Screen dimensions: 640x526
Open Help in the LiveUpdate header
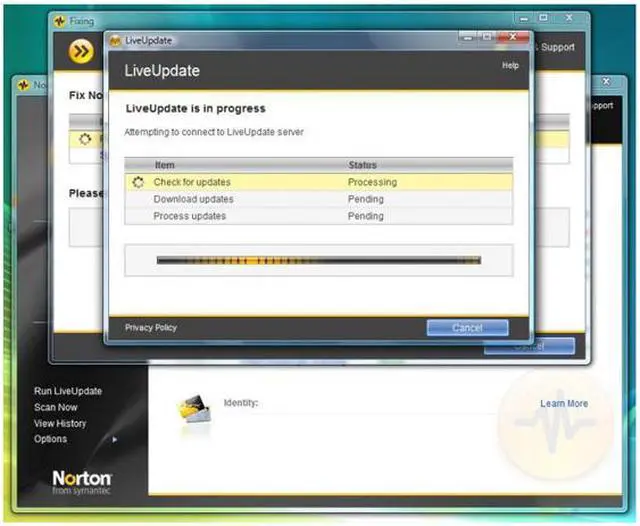(x=510, y=65)
